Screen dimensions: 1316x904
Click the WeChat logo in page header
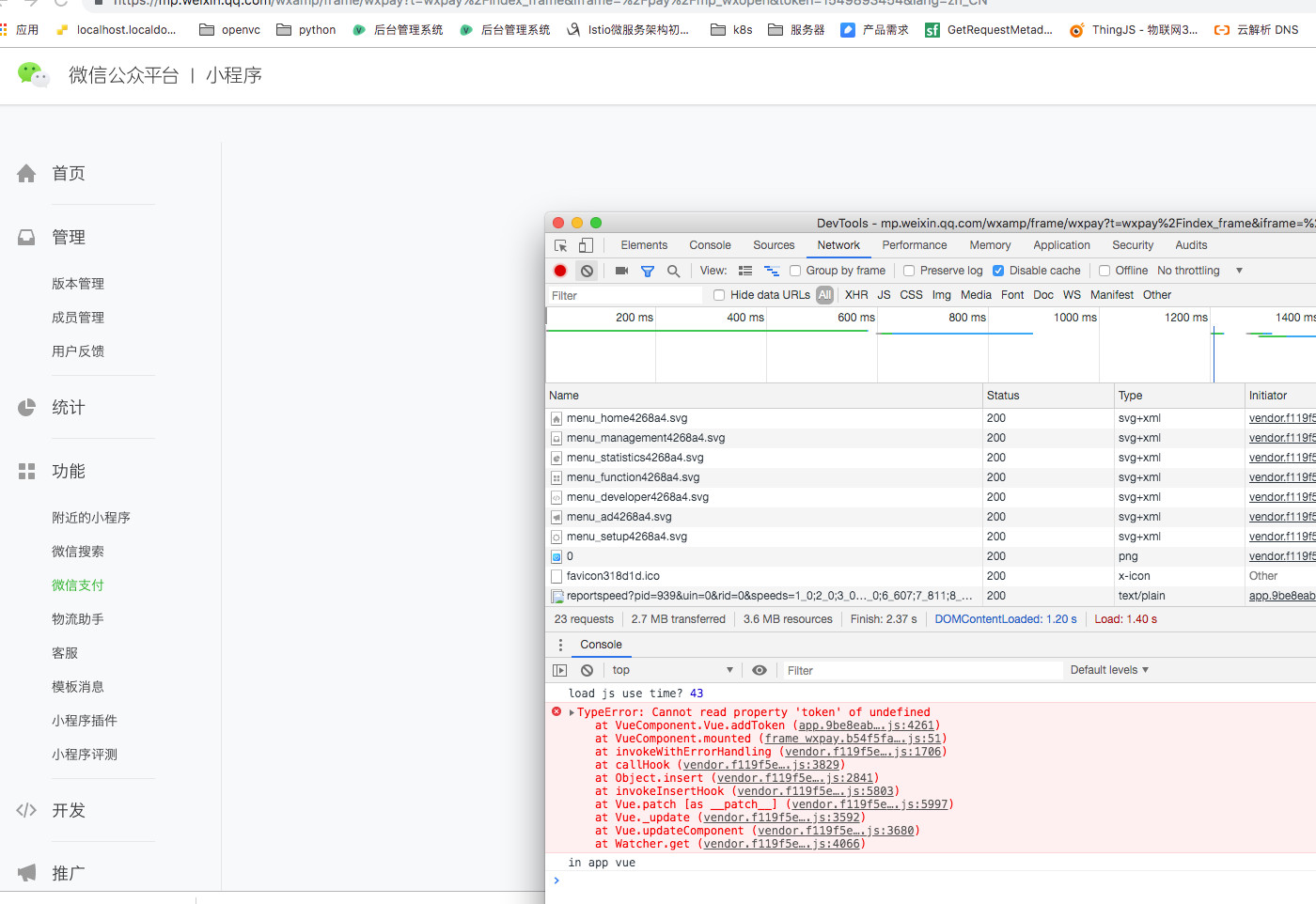(33, 74)
